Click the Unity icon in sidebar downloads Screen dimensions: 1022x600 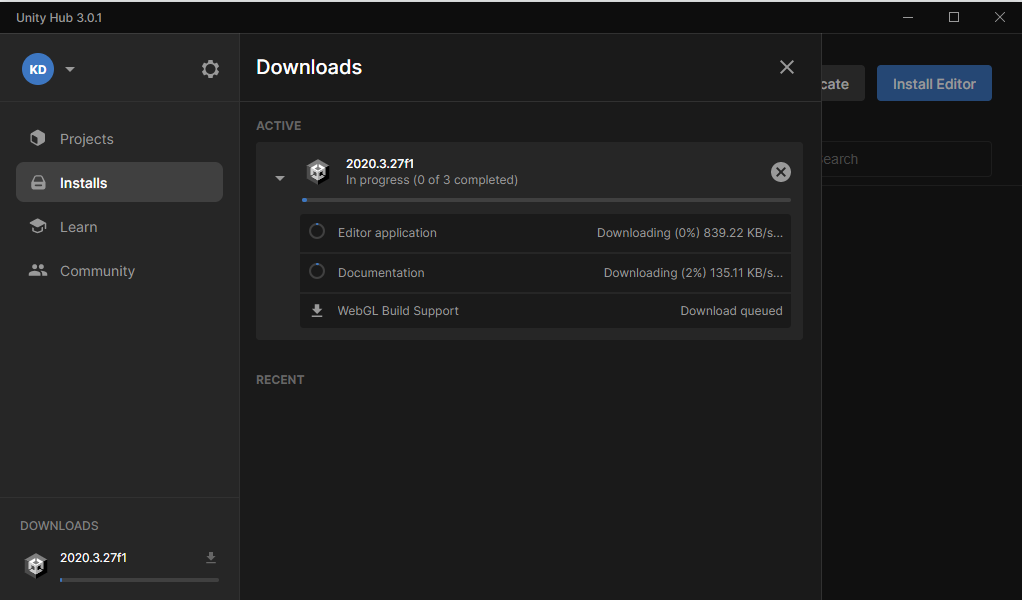[x=37, y=565]
